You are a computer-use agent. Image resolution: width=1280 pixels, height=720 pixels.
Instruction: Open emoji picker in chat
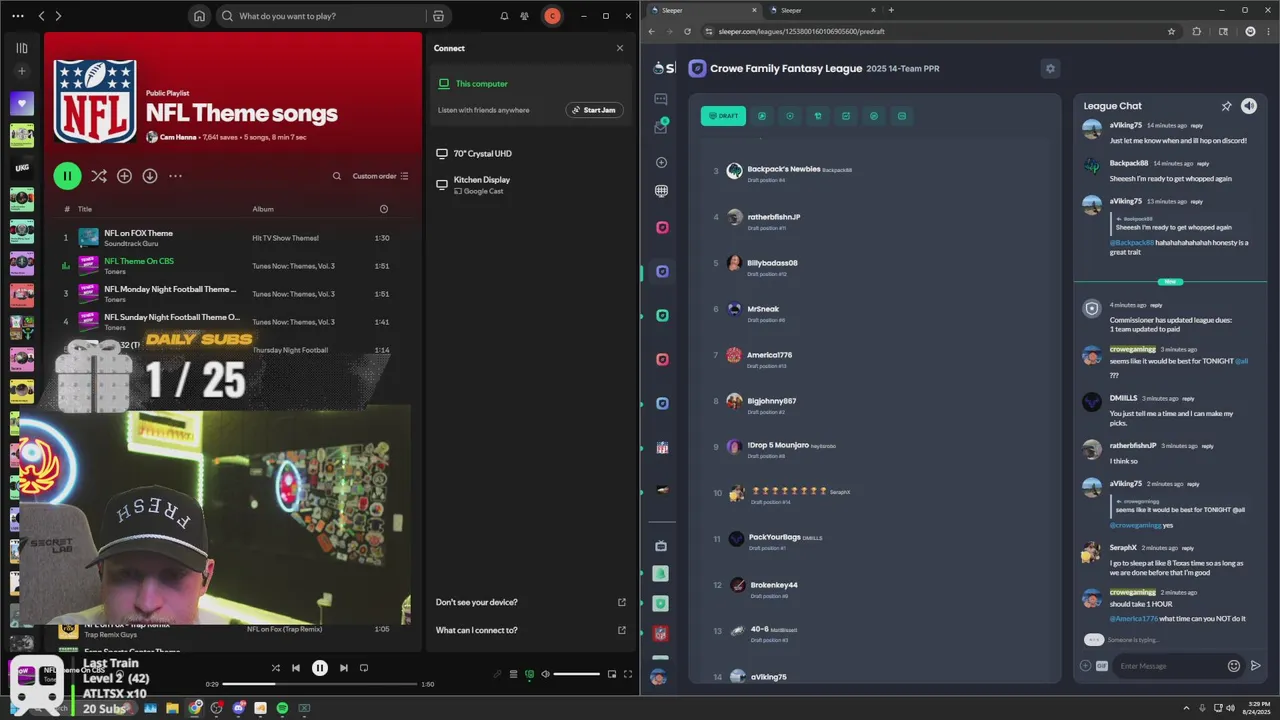1233,666
